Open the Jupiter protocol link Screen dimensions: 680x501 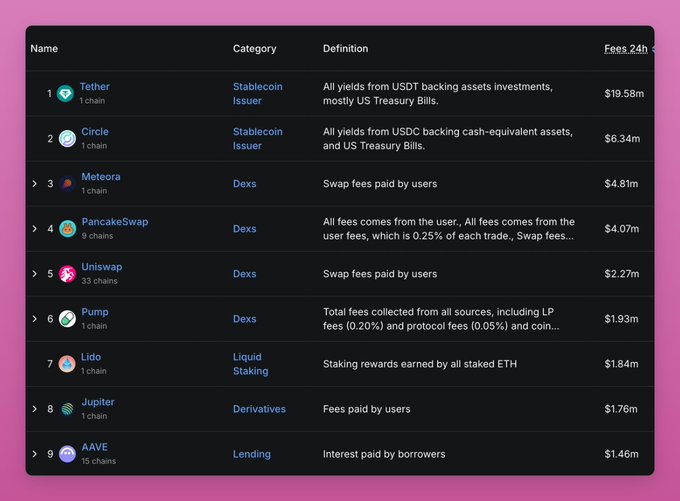point(98,402)
